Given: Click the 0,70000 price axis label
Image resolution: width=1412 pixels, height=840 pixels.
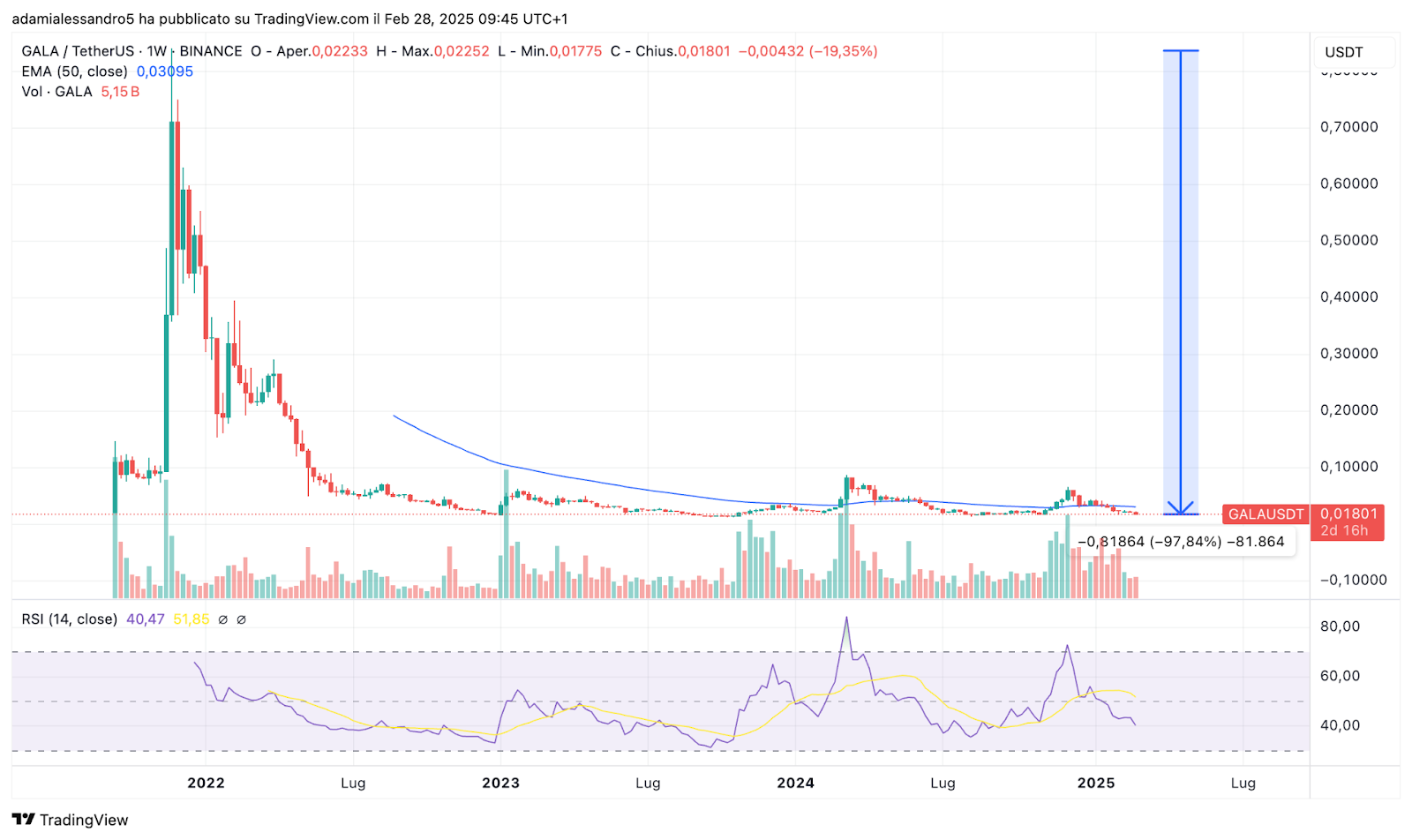Looking at the screenshot, I should click(x=1348, y=127).
